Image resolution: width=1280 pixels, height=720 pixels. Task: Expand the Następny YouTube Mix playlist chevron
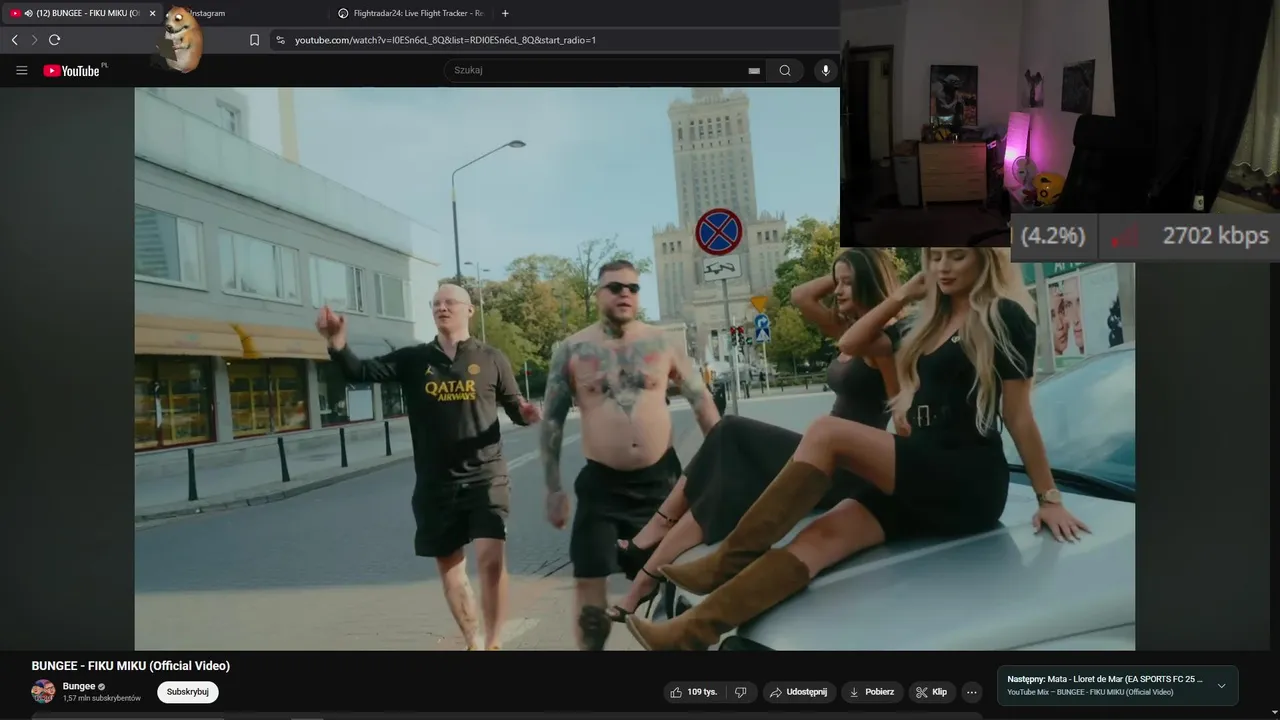[1221, 686]
